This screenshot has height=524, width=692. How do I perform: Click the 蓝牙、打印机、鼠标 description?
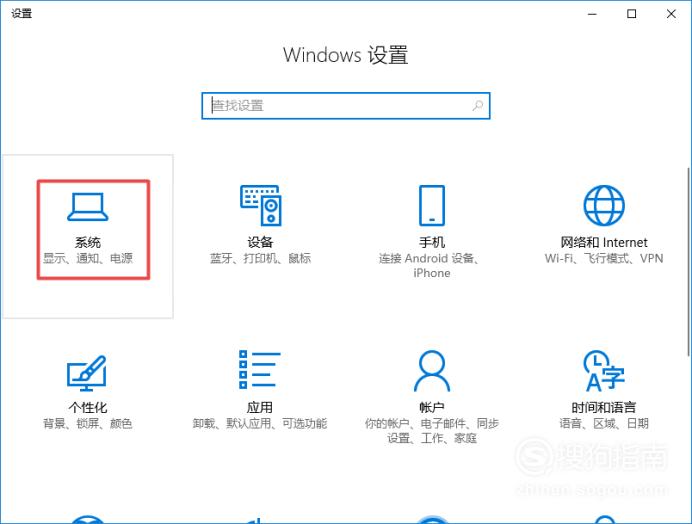coord(260,258)
